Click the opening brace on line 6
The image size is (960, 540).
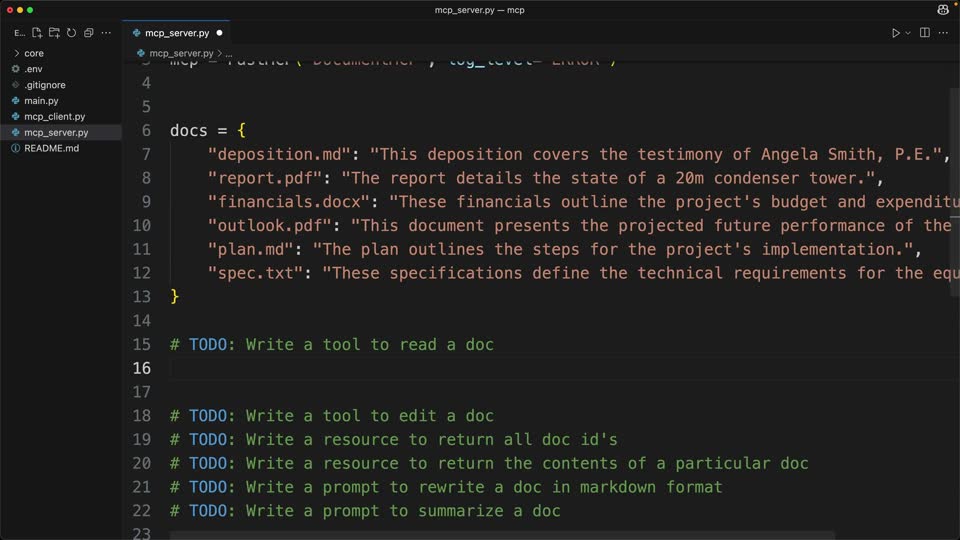[x=241, y=130]
